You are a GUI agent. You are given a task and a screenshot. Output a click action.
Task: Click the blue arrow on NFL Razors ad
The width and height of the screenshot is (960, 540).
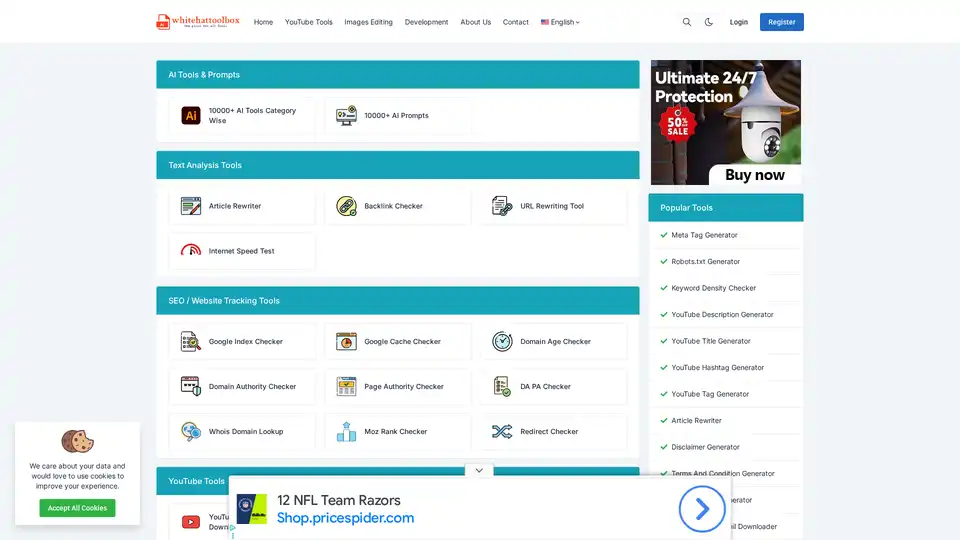point(701,510)
